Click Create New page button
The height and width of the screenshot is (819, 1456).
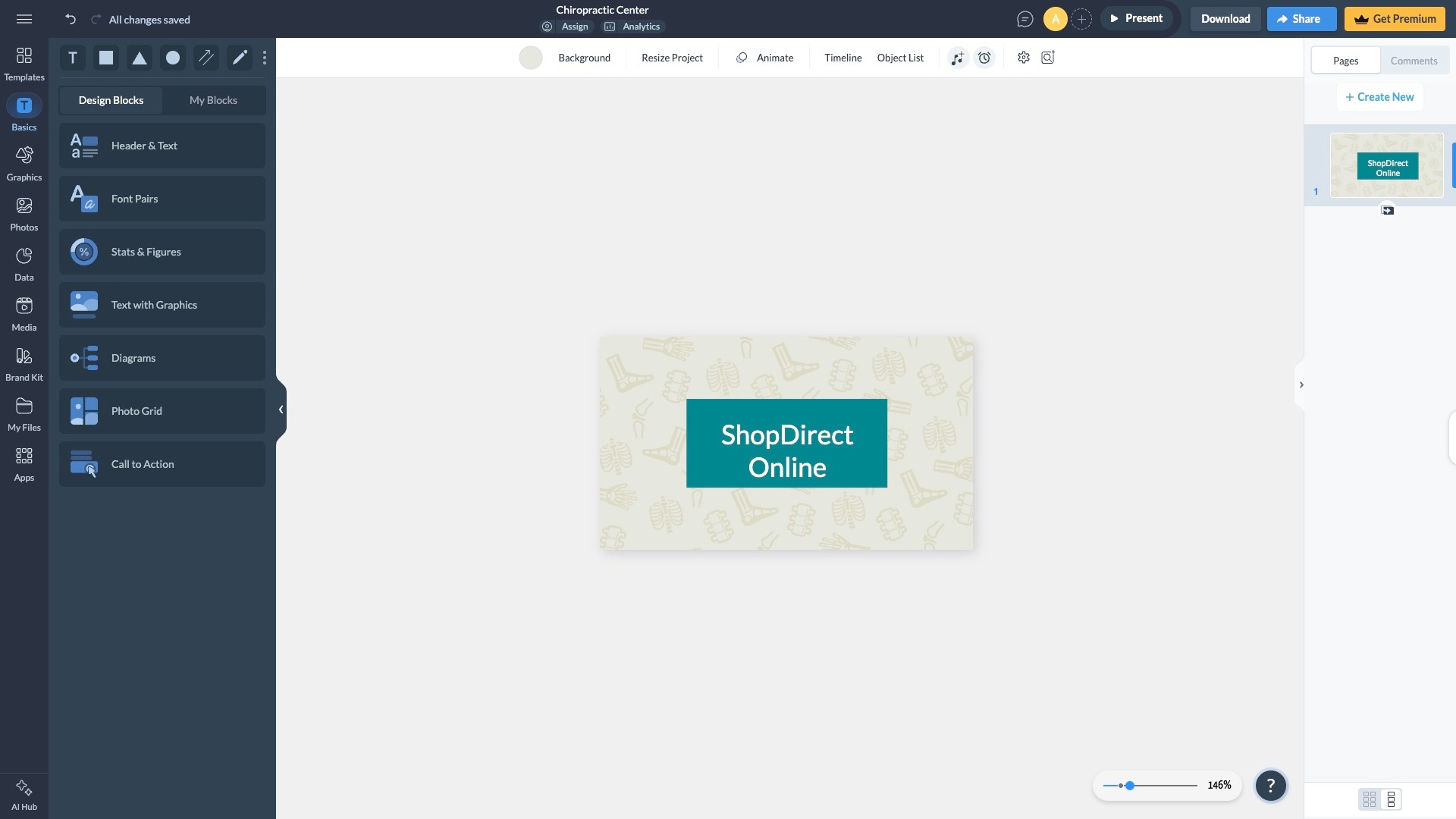click(1379, 97)
